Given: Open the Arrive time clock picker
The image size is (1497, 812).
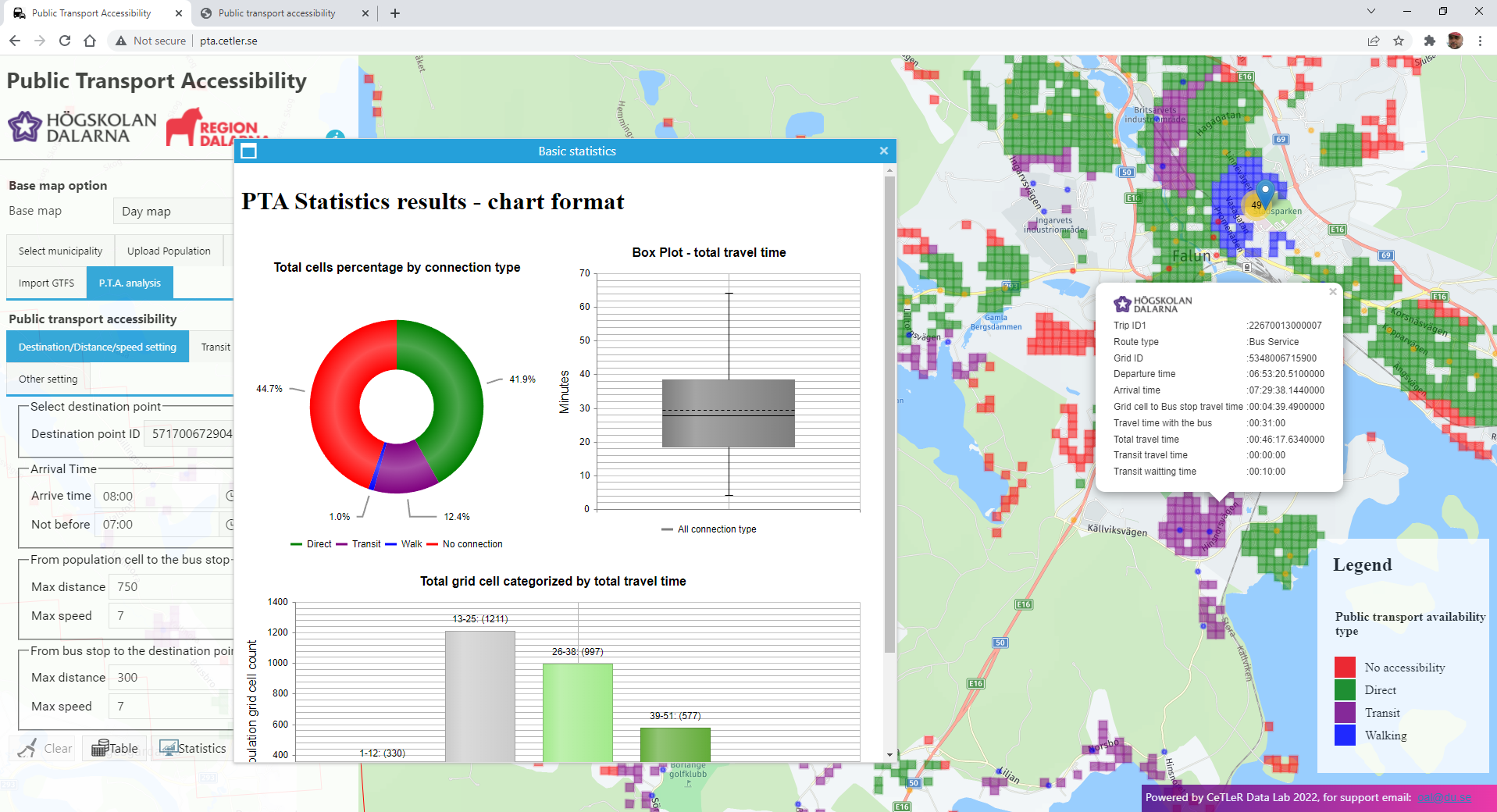Looking at the screenshot, I should coord(230,496).
